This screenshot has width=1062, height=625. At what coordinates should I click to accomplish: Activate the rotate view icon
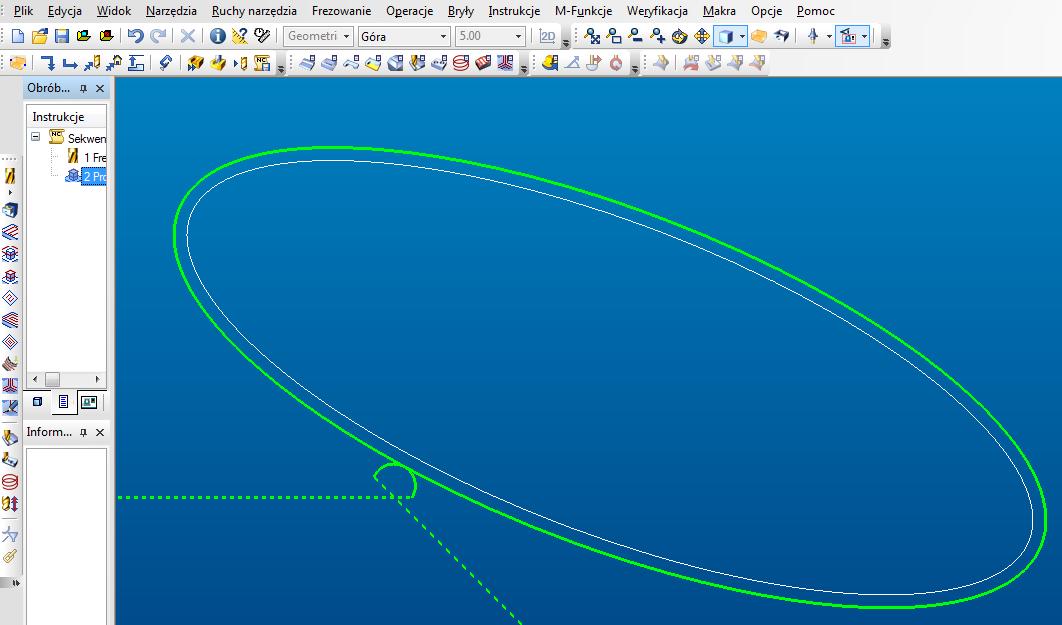tap(679, 37)
